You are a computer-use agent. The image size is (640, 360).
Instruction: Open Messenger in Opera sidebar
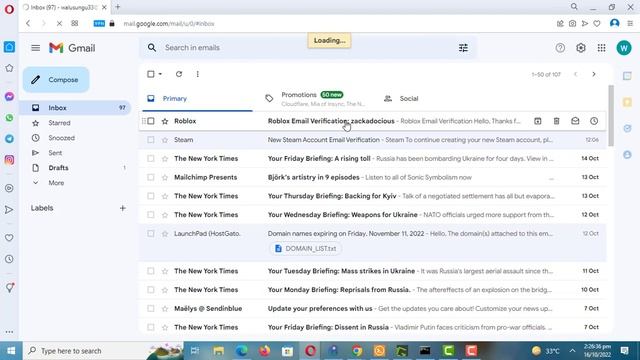tap(9, 96)
